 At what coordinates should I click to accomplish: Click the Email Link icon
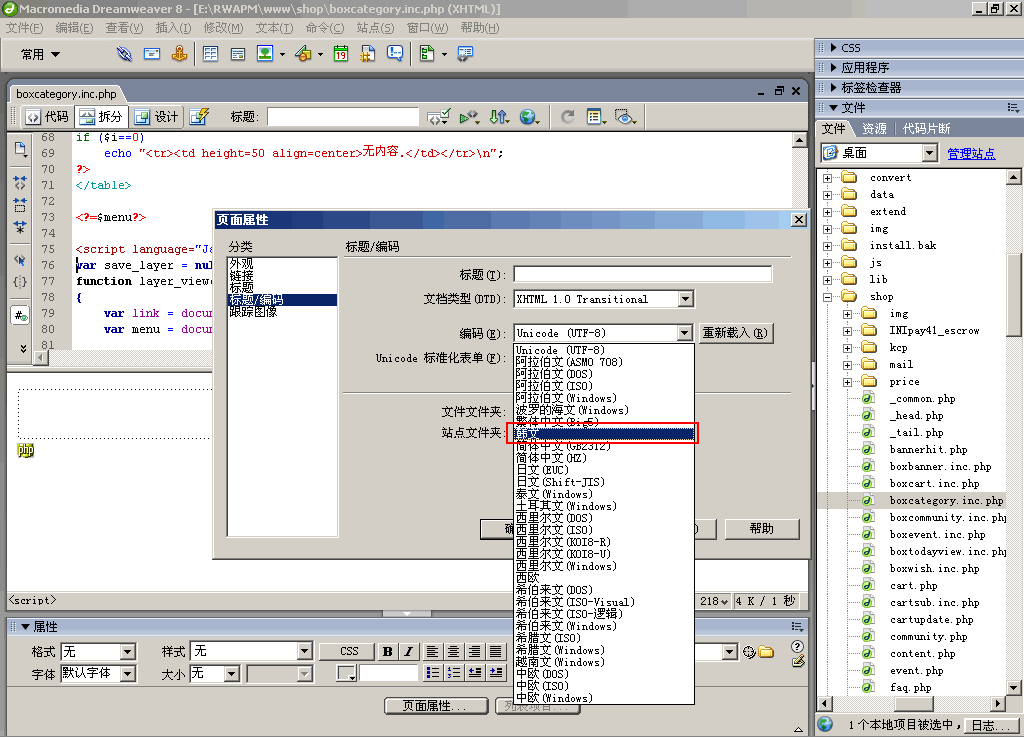point(152,54)
